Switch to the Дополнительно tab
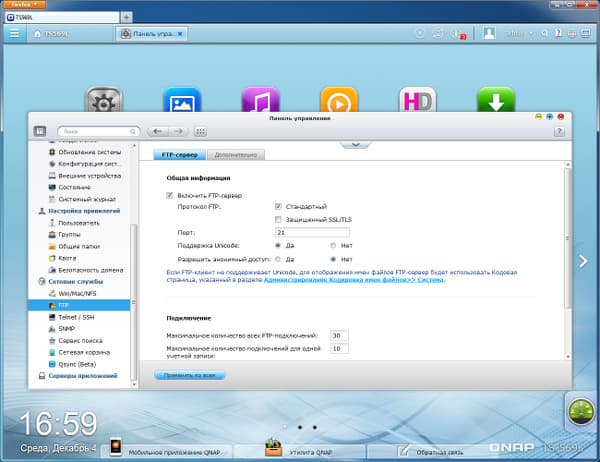 pyautogui.click(x=236, y=155)
